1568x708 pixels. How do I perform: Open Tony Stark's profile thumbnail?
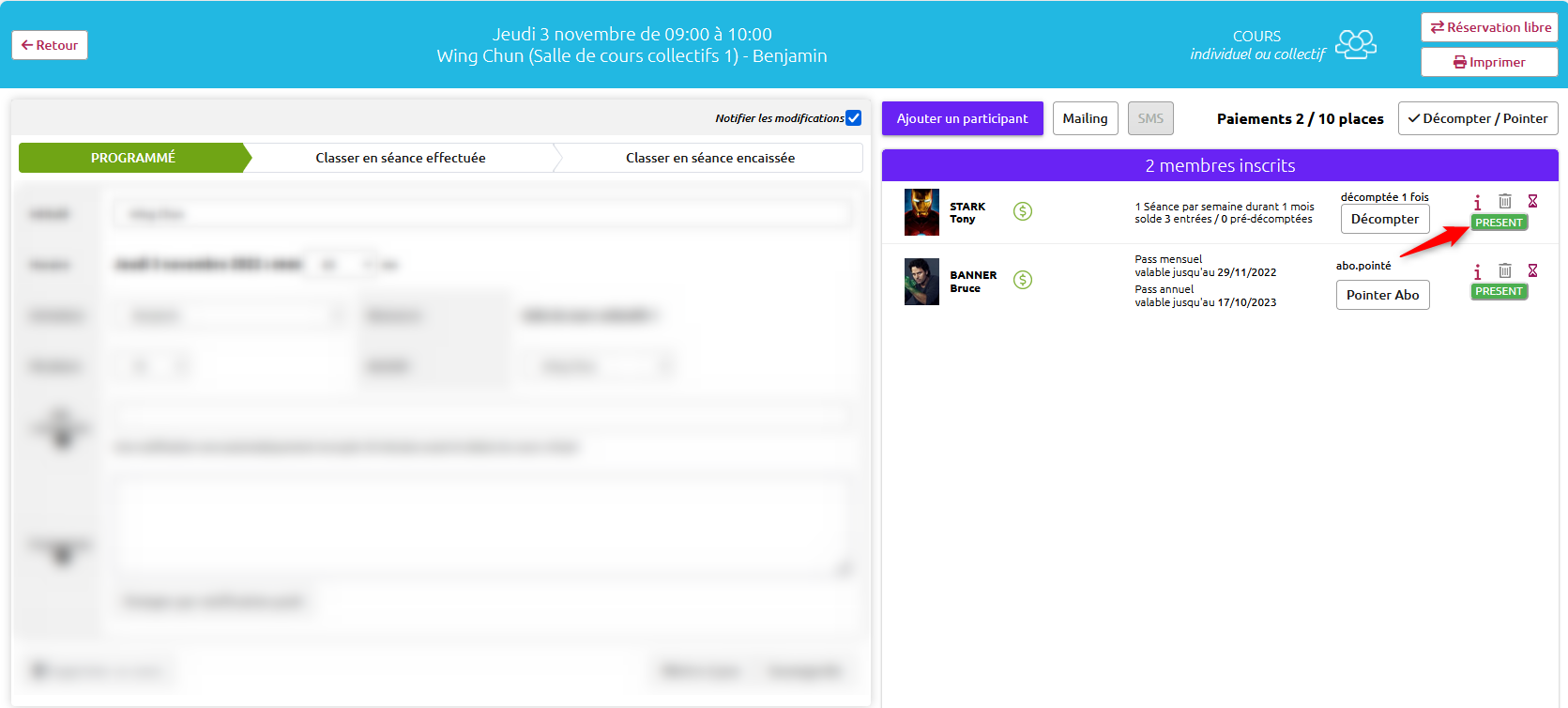[x=921, y=212]
